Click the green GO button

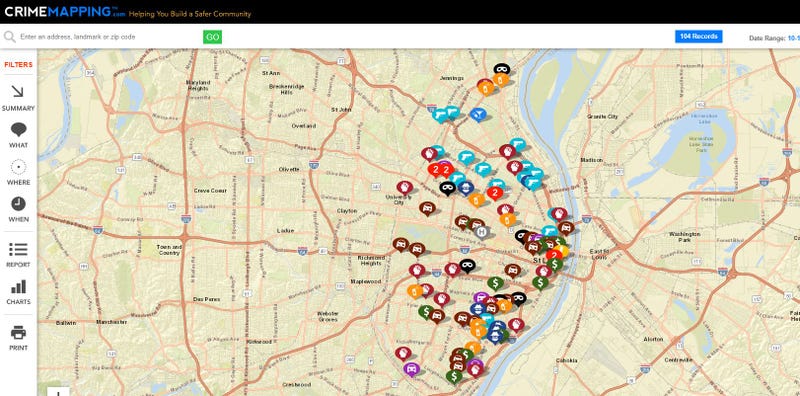click(x=212, y=37)
